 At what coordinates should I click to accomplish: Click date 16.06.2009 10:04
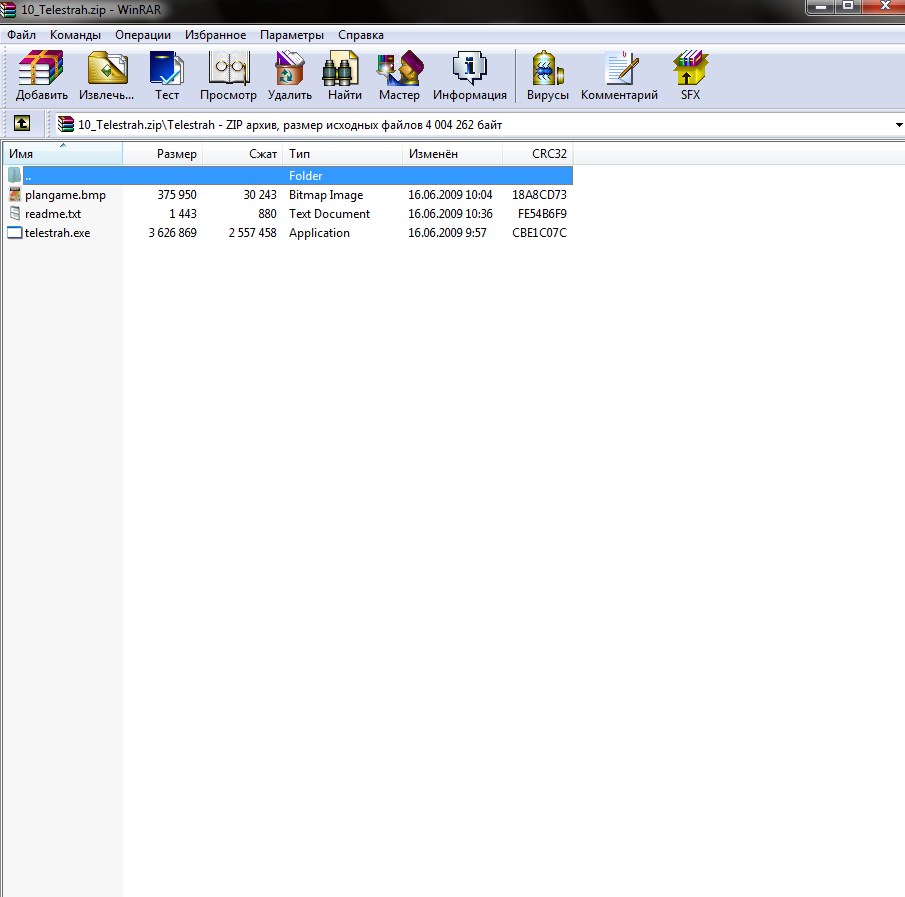450,195
